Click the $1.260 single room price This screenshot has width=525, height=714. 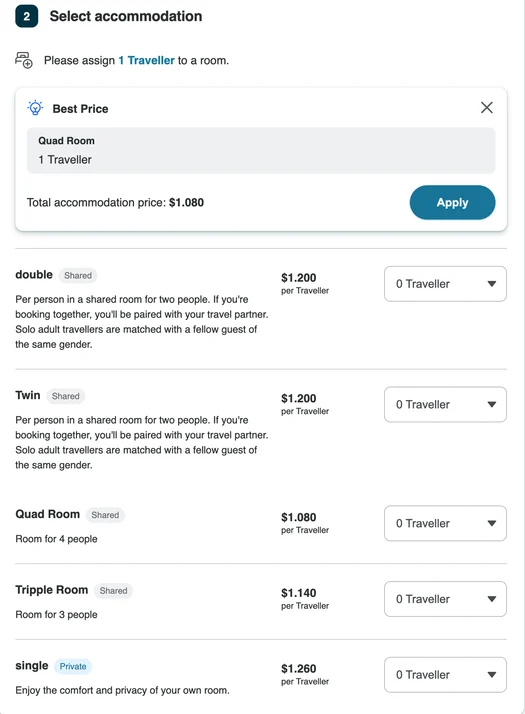(299, 668)
